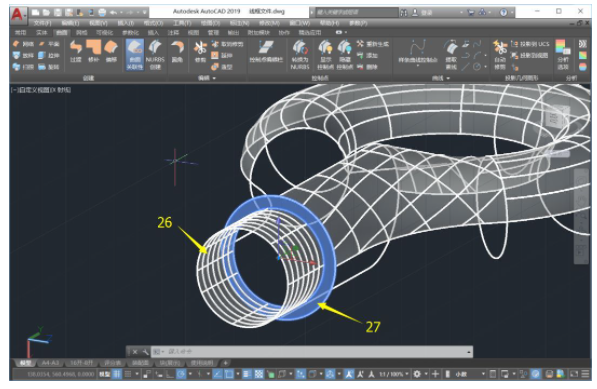Open the Help icon dropdown arrow
This screenshot has width=597, height=389.
[512, 13]
